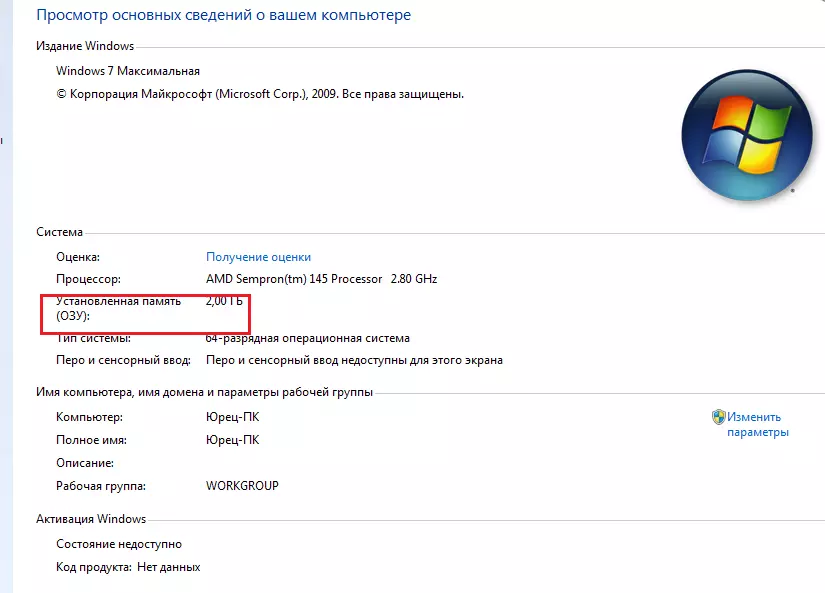
Task: Select the Windows 7 Максимальная edition text
Action: [x=128, y=71]
